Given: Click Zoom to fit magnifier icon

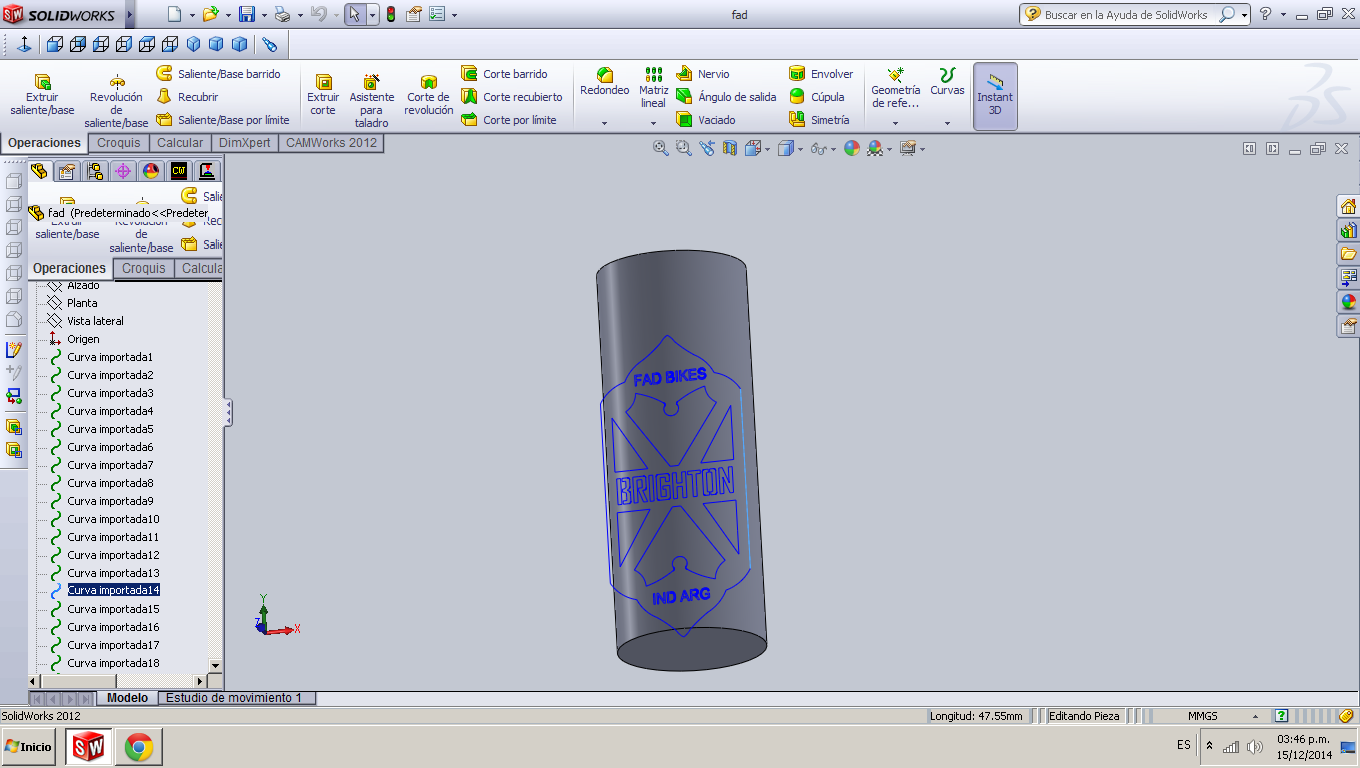Looking at the screenshot, I should tap(660, 148).
